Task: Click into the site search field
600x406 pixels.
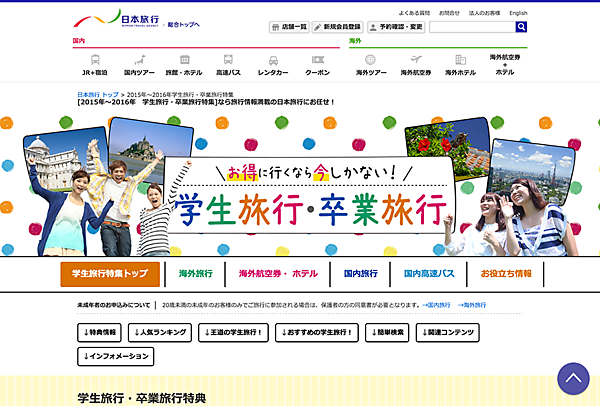Action: pyautogui.click(x=473, y=27)
